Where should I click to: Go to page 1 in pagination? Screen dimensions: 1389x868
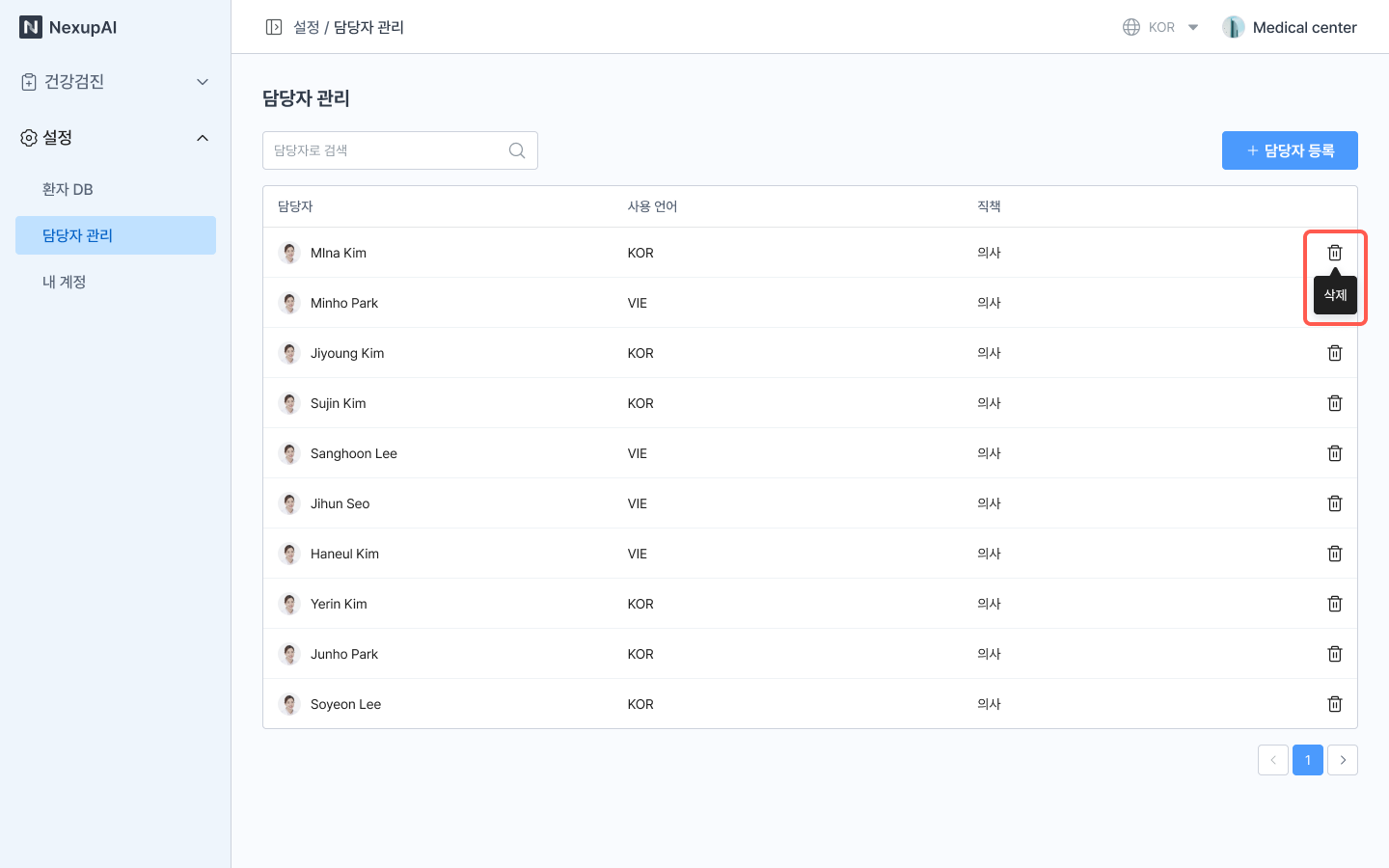[1307, 760]
